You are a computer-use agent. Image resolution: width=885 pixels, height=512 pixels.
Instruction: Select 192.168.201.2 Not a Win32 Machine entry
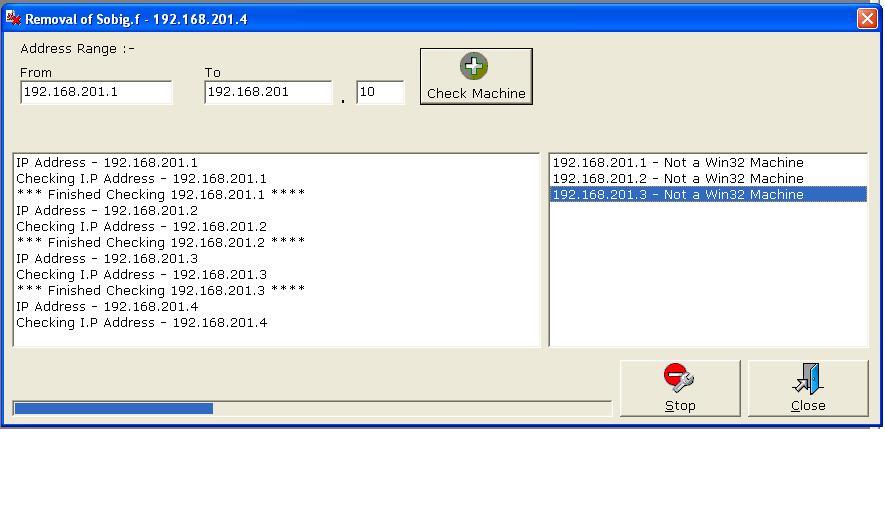(677, 178)
